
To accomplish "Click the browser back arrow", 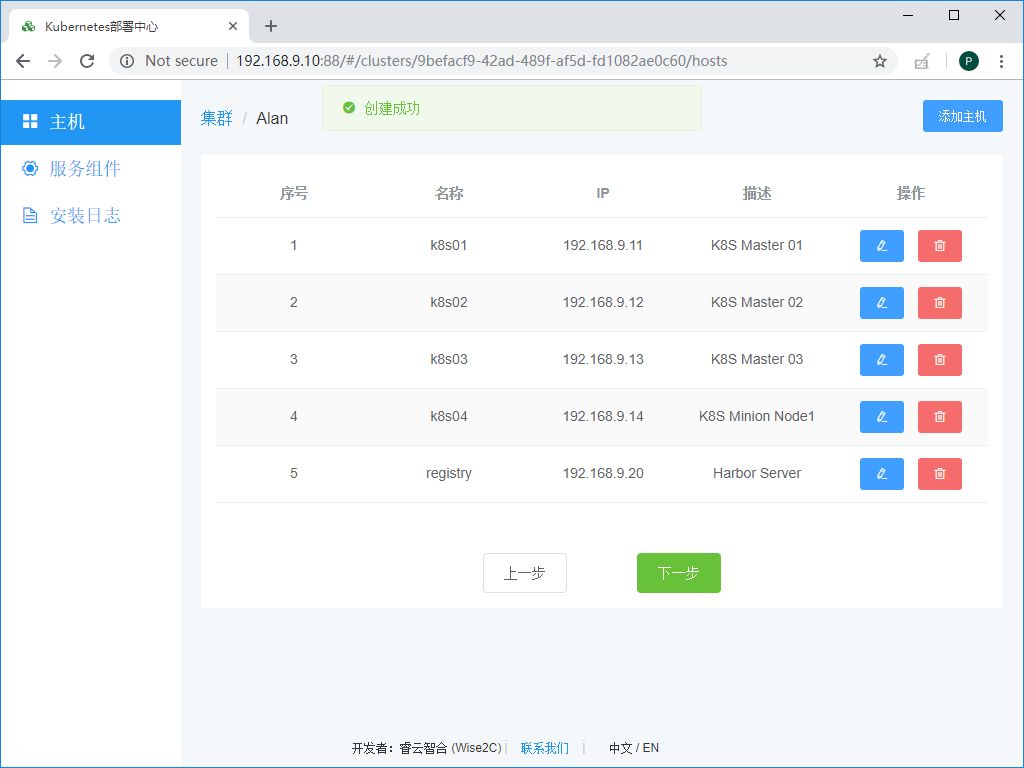I will click(23, 61).
